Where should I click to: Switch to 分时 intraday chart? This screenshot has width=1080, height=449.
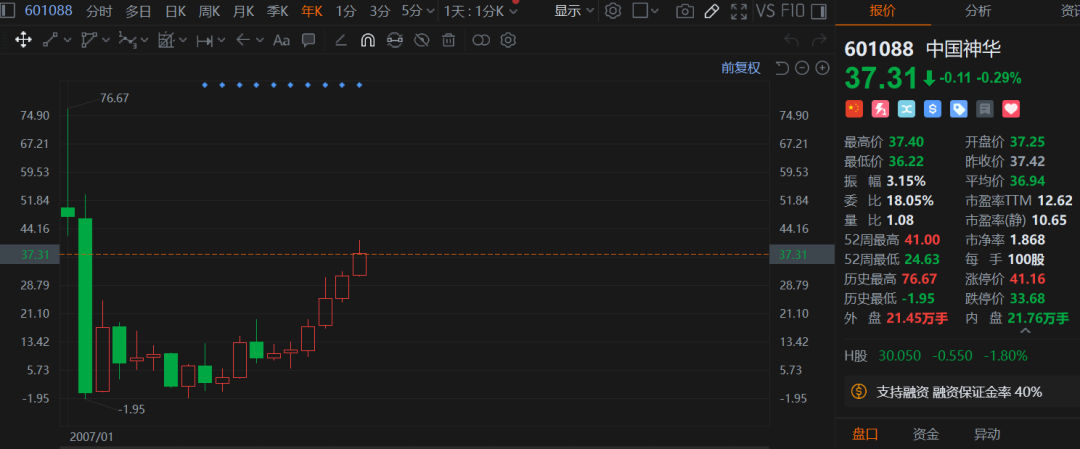pyautogui.click(x=101, y=11)
